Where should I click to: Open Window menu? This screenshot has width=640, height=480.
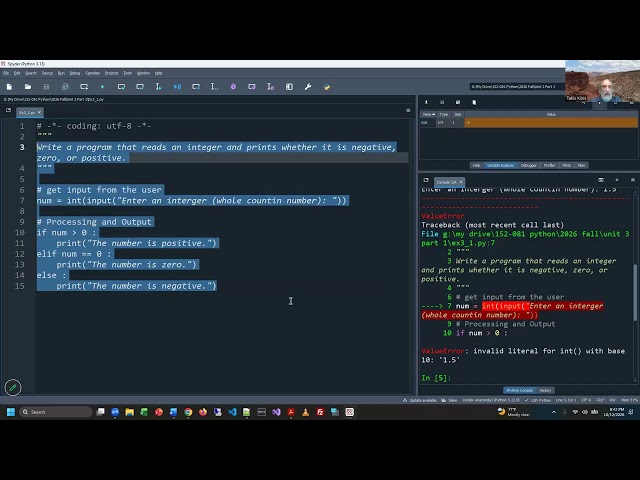pos(143,73)
